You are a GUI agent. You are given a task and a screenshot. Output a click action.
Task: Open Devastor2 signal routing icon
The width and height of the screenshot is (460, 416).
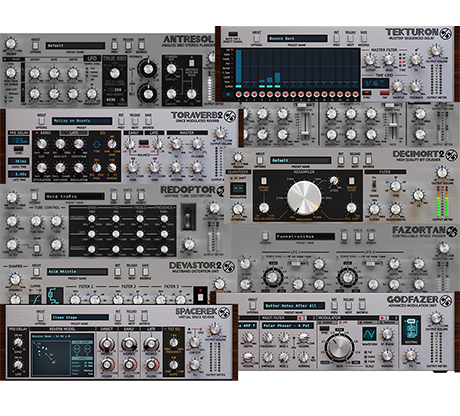[x=54, y=296]
